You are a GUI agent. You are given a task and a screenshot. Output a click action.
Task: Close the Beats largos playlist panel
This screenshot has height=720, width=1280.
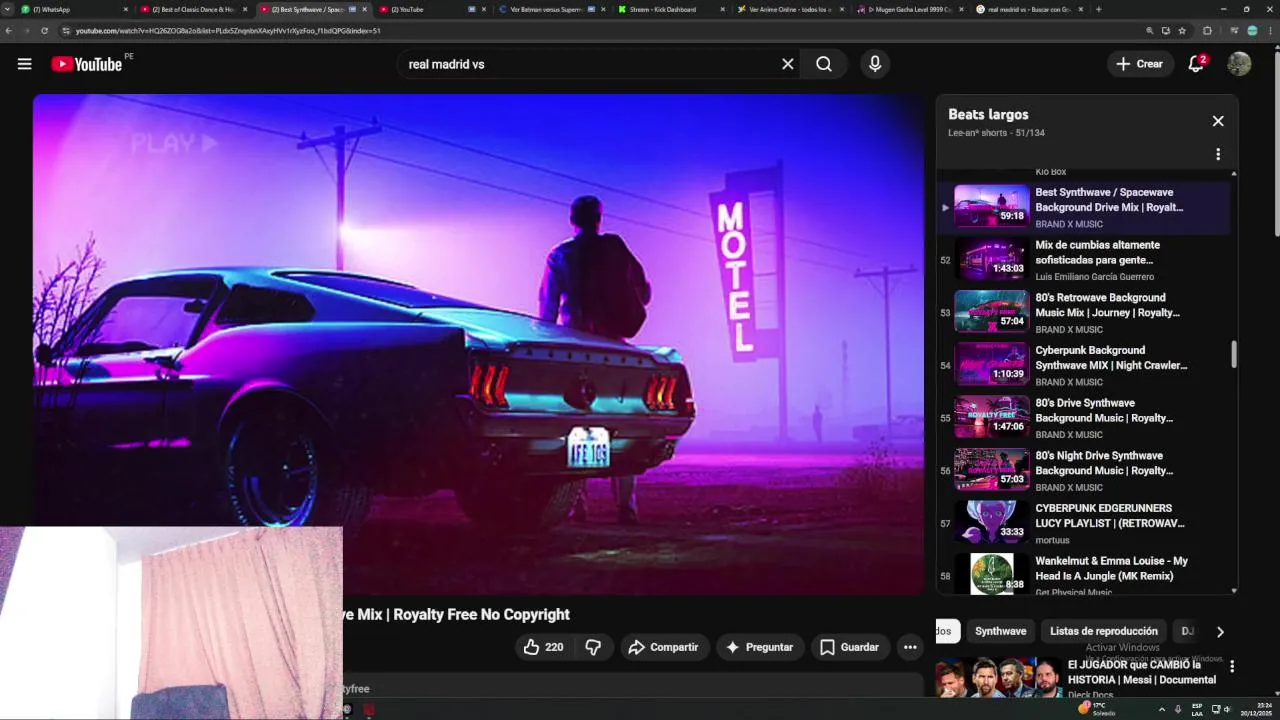pyautogui.click(x=1218, y=121)
